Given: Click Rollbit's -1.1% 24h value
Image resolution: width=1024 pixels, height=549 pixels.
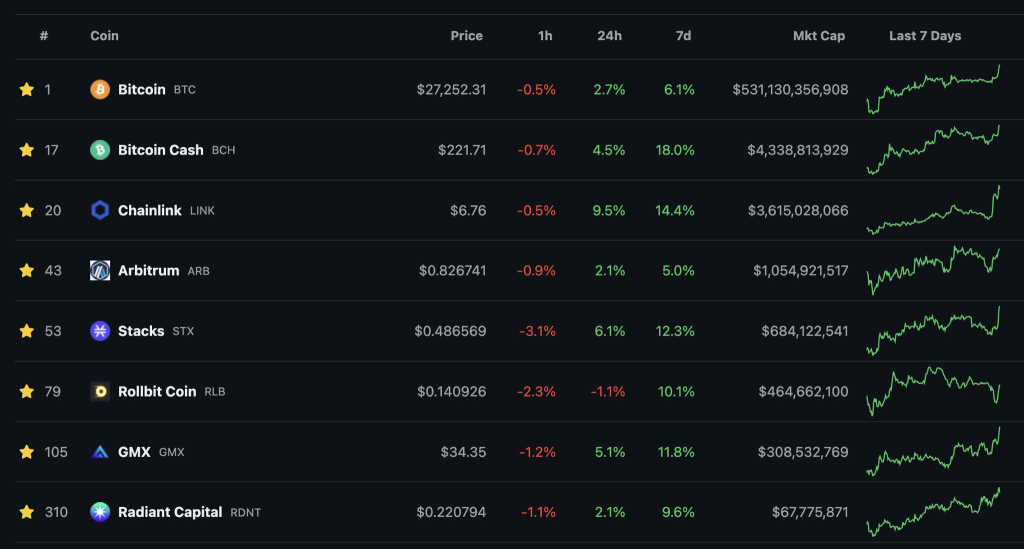Looking at the screenshot, I should click(608, 392).
